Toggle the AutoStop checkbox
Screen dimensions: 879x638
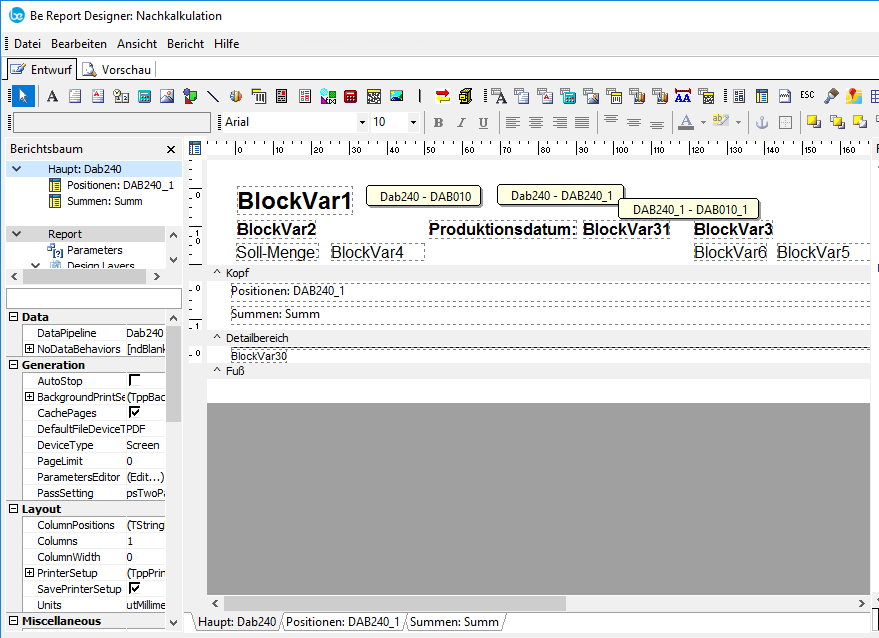(x=134, y=381)
